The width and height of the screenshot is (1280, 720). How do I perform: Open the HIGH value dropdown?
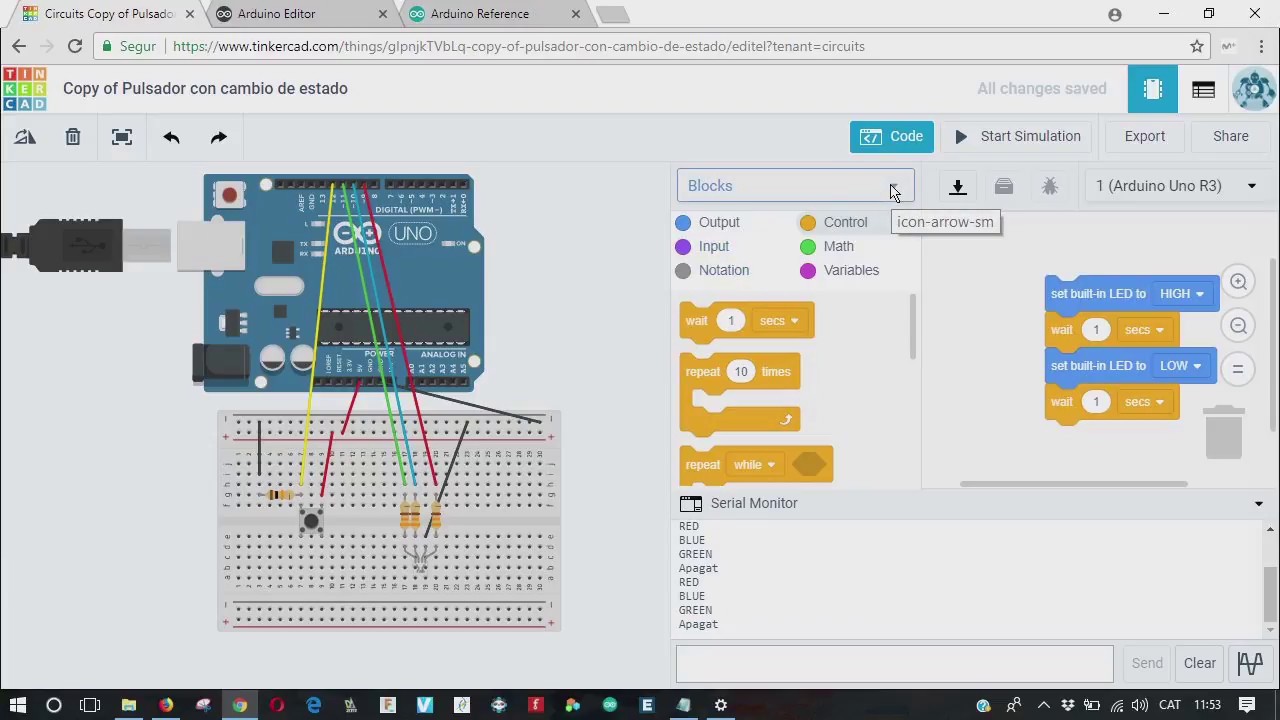[1182, 294]
